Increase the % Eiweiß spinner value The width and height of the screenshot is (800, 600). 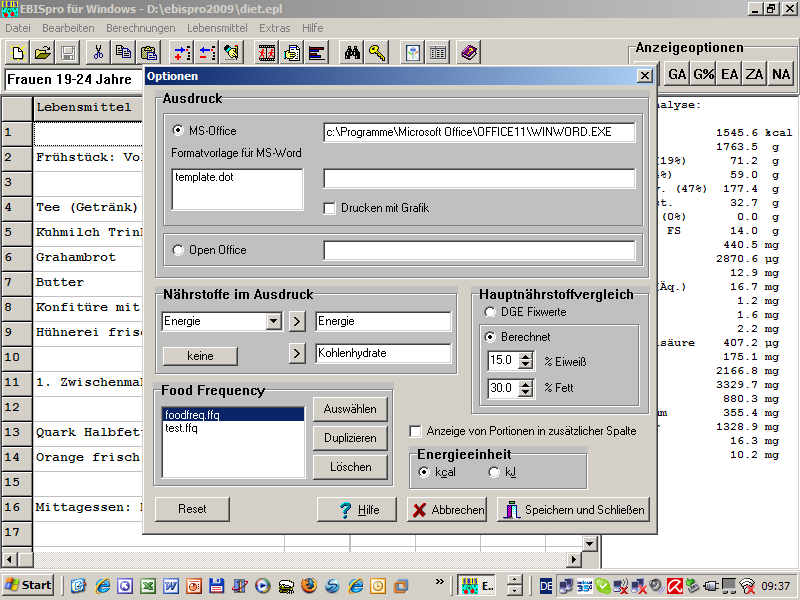click(x=526, y=355)
